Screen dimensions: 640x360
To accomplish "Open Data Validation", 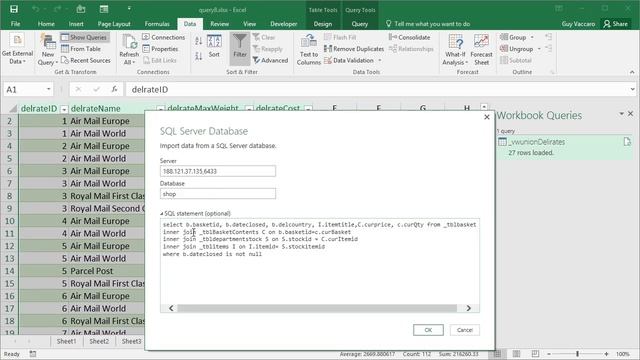I will click(349, 60).
